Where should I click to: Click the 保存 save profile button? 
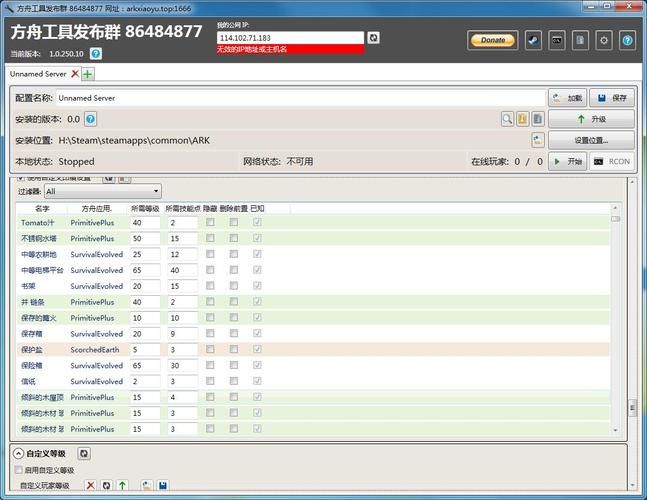coord(612,98)
